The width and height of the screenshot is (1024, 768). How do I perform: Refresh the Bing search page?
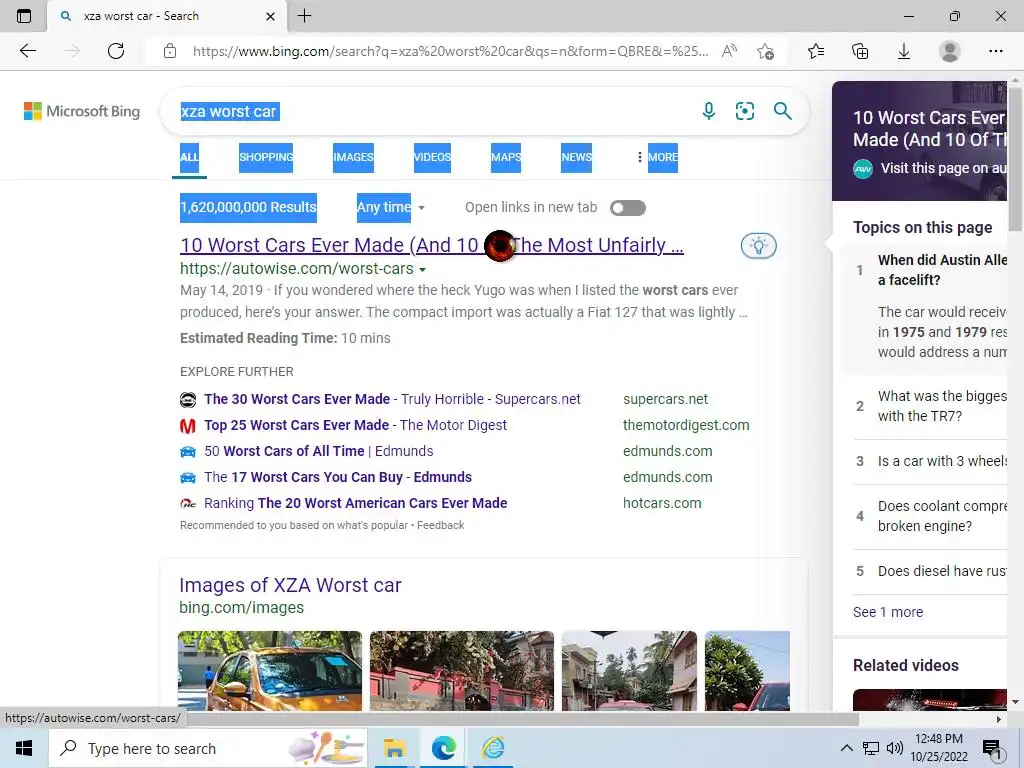point(116,51)
